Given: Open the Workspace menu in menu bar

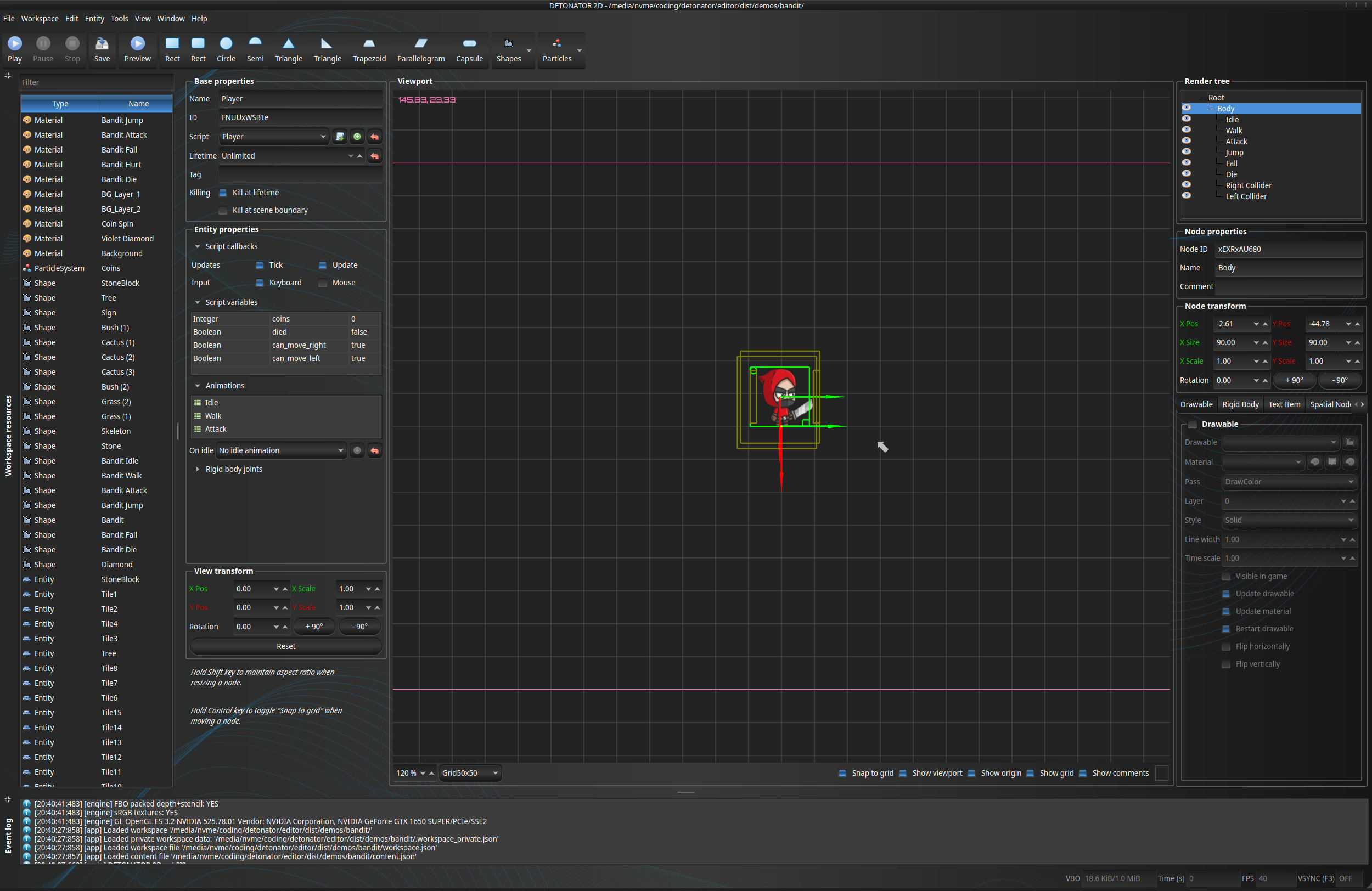Looking at the screenshot, I should point(37,18).
